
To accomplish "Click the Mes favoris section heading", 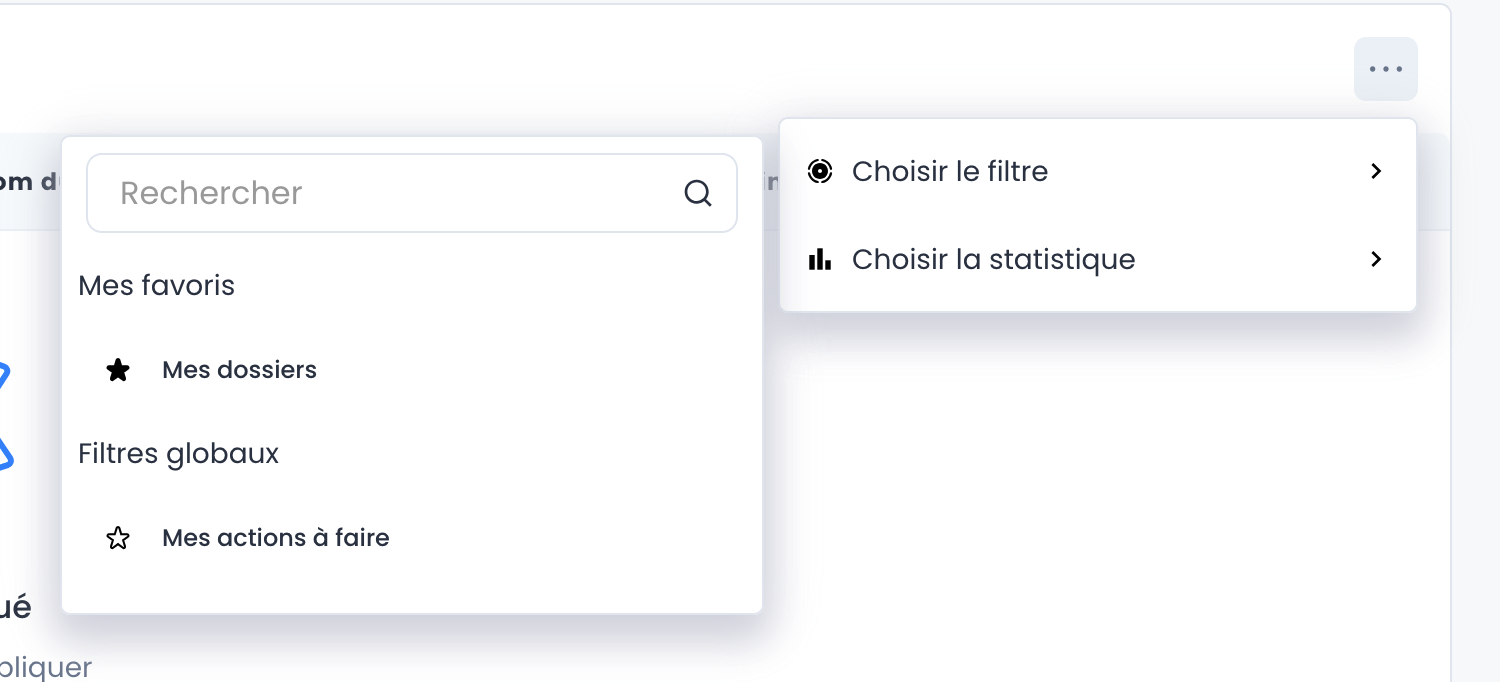I will (x=157, y=286).
